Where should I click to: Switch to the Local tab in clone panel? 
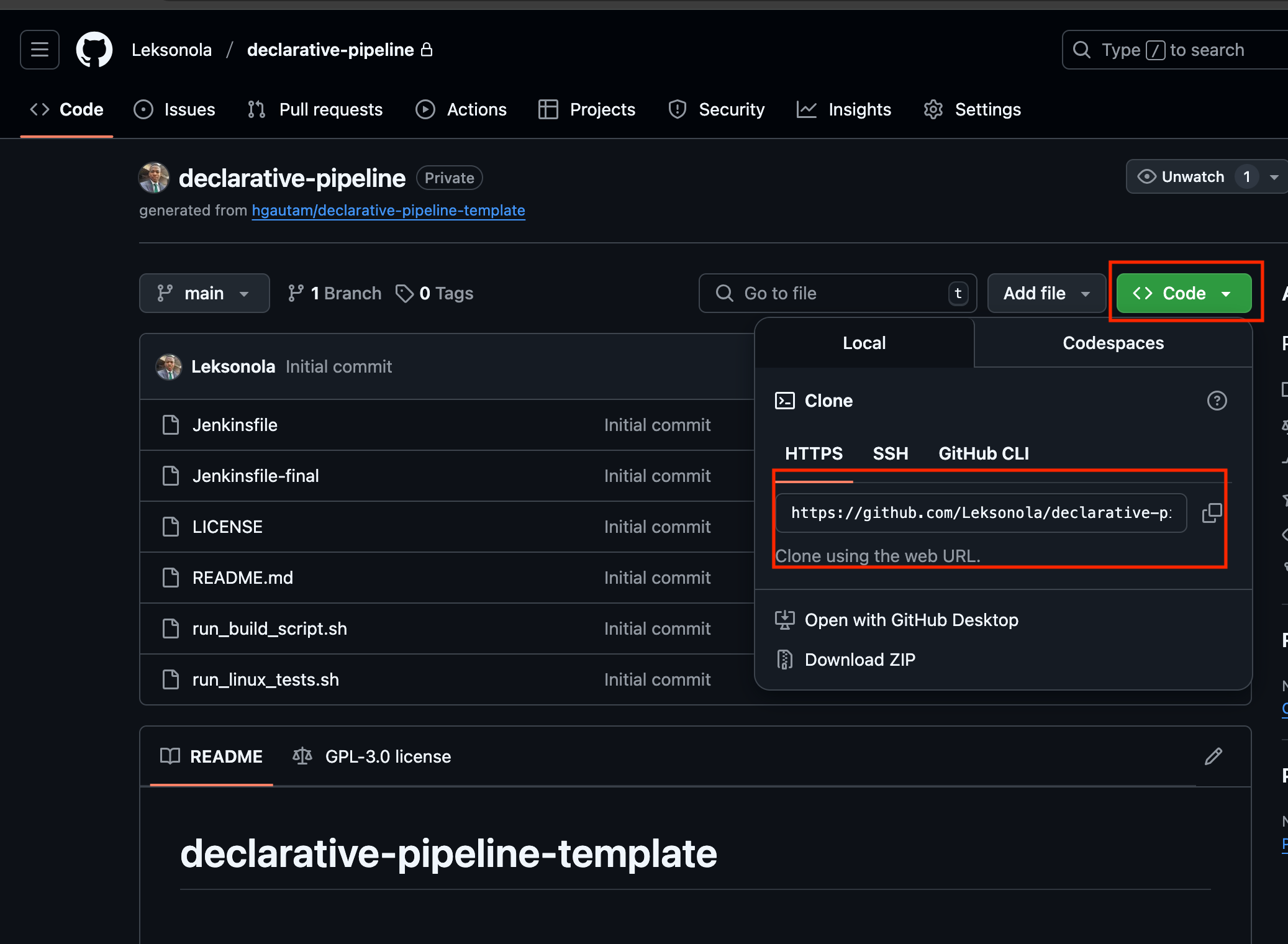[864, 343]
